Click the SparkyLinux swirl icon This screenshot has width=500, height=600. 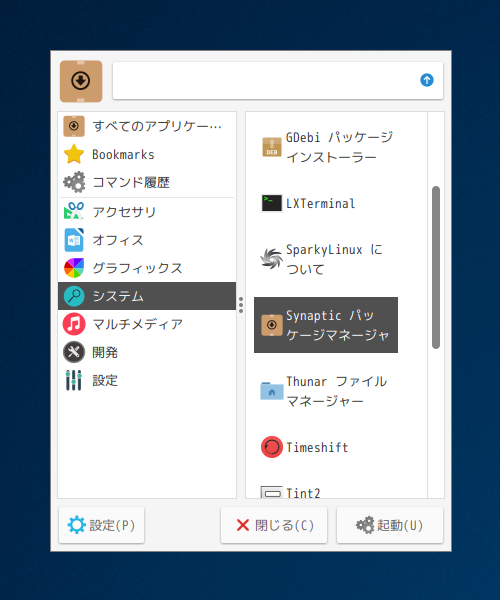coord(272,259)
